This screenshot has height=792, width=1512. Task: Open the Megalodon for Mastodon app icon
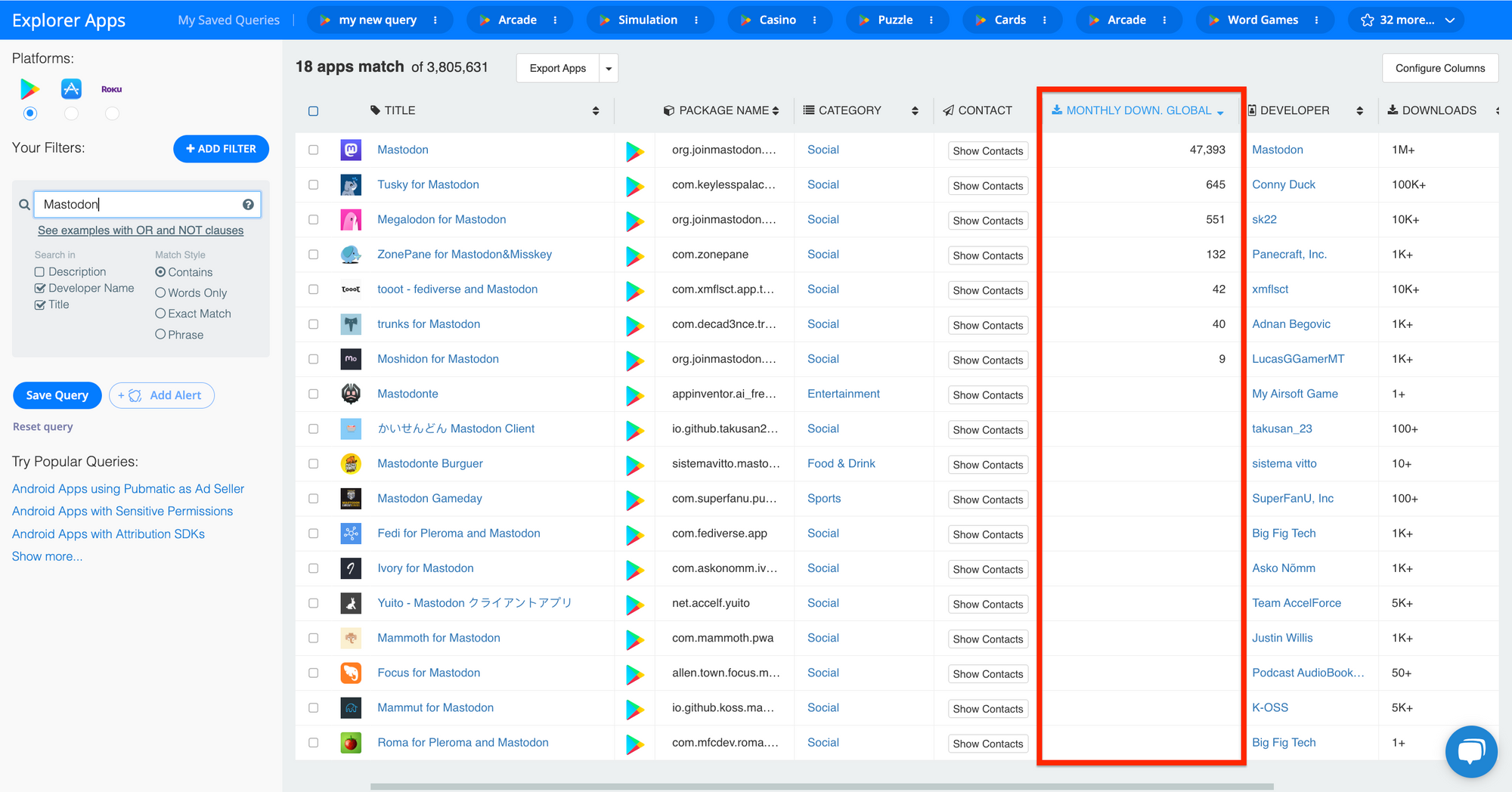tap(351, 219)
